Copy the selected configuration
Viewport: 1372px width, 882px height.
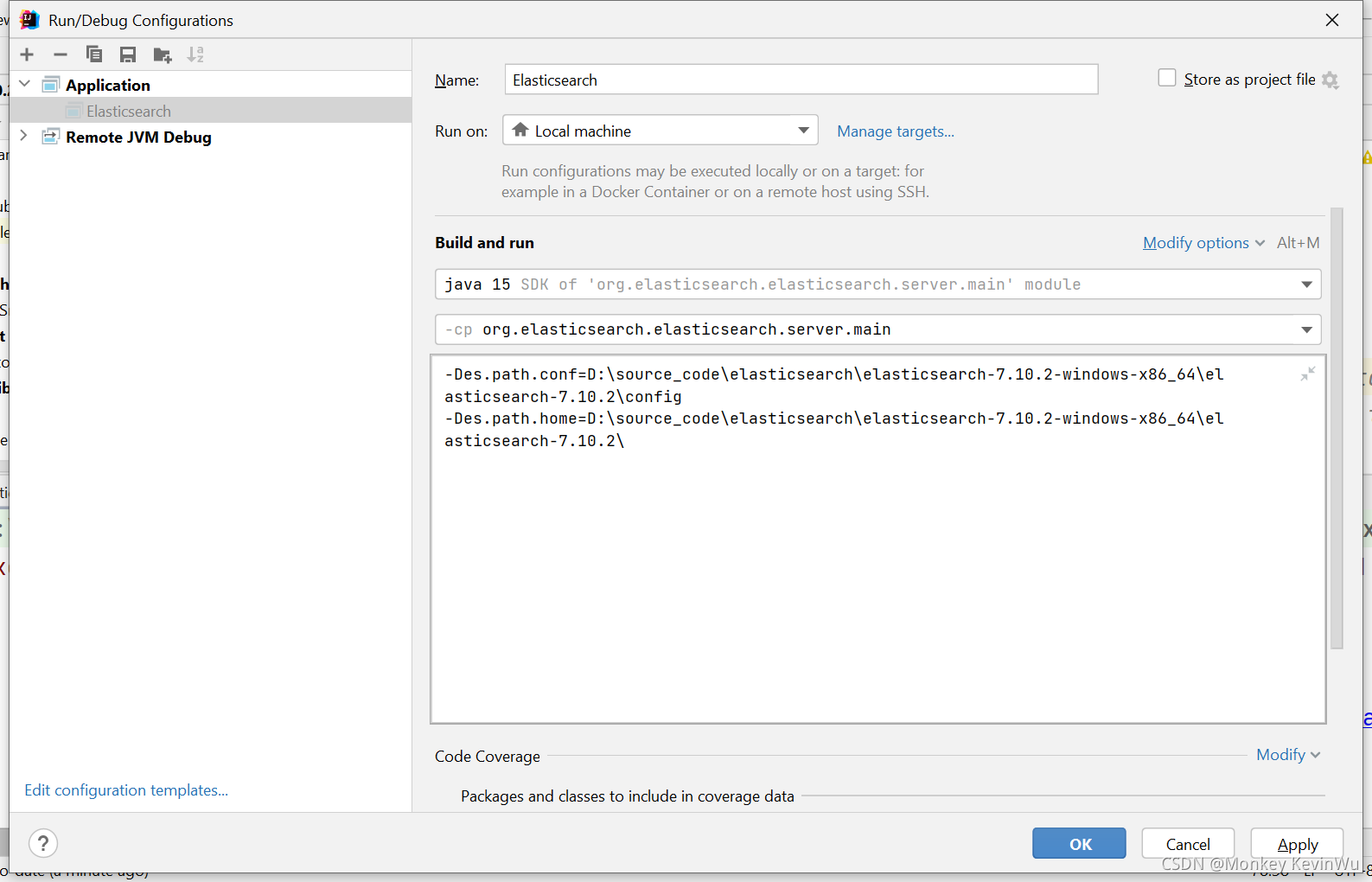(94, 54)
